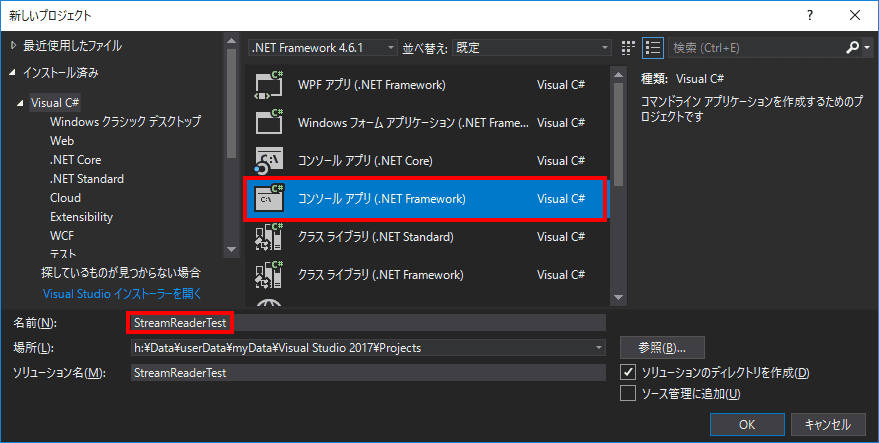Viewport: 879px width, 443px height.
Task: Switch template list to medium list view
Action: coord(653,48)
